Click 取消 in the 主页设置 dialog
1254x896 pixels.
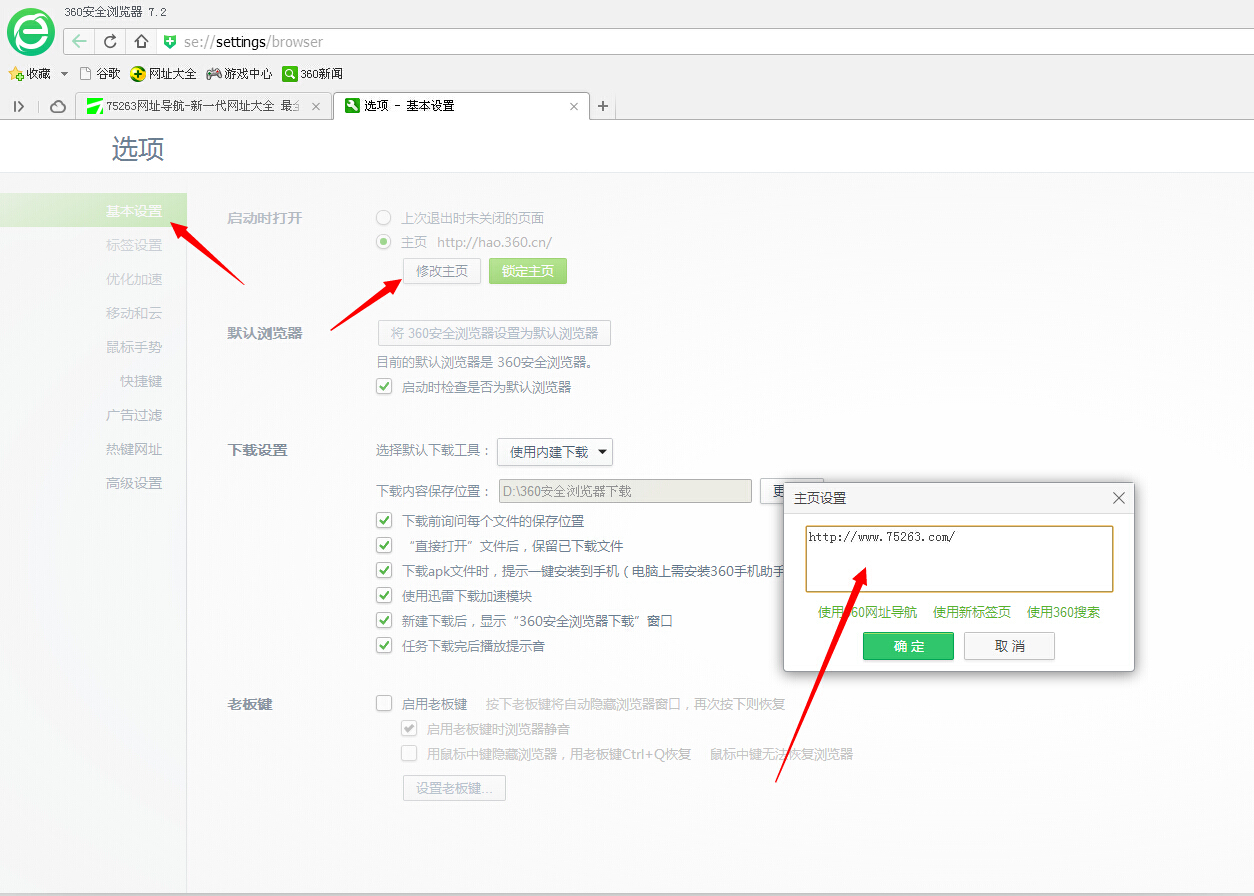click(x=1010, y=646)
